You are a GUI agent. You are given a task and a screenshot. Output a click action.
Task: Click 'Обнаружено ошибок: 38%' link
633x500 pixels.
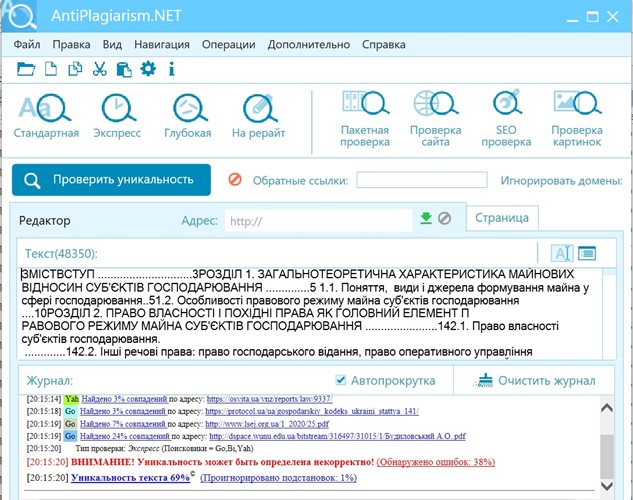point(436,462)
